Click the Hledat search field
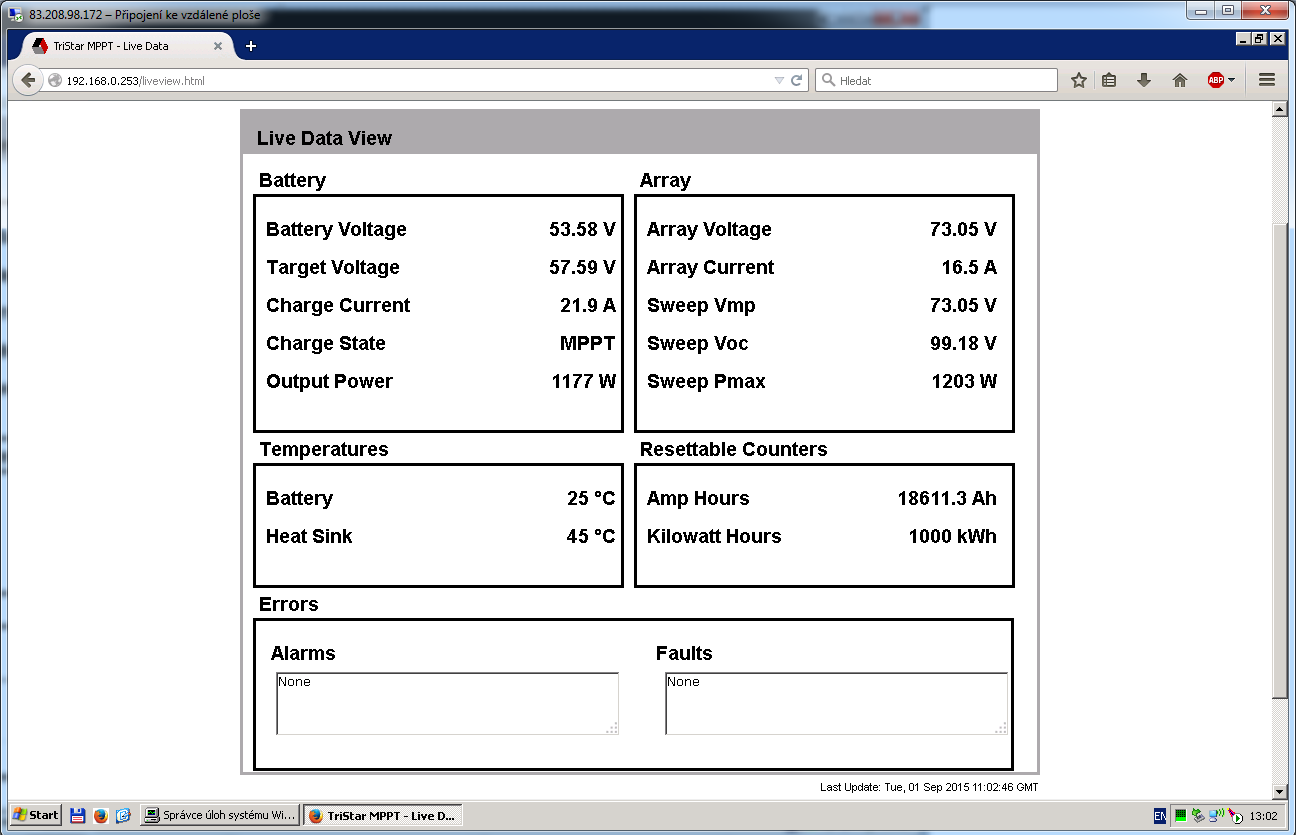The height and width of the screenshot is (835, 1297). 940,81
